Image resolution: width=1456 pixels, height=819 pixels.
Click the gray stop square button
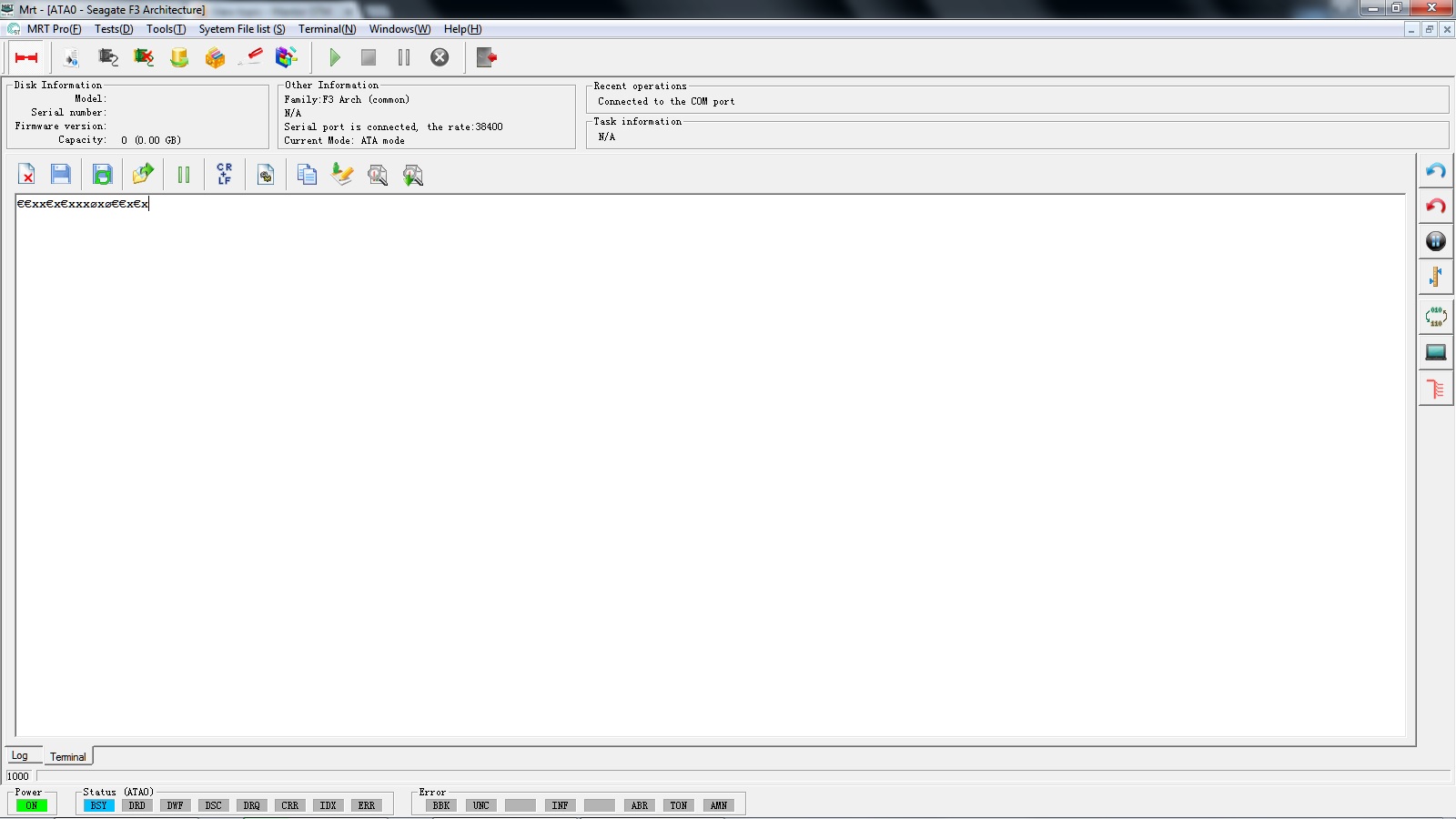click(369, 57)
